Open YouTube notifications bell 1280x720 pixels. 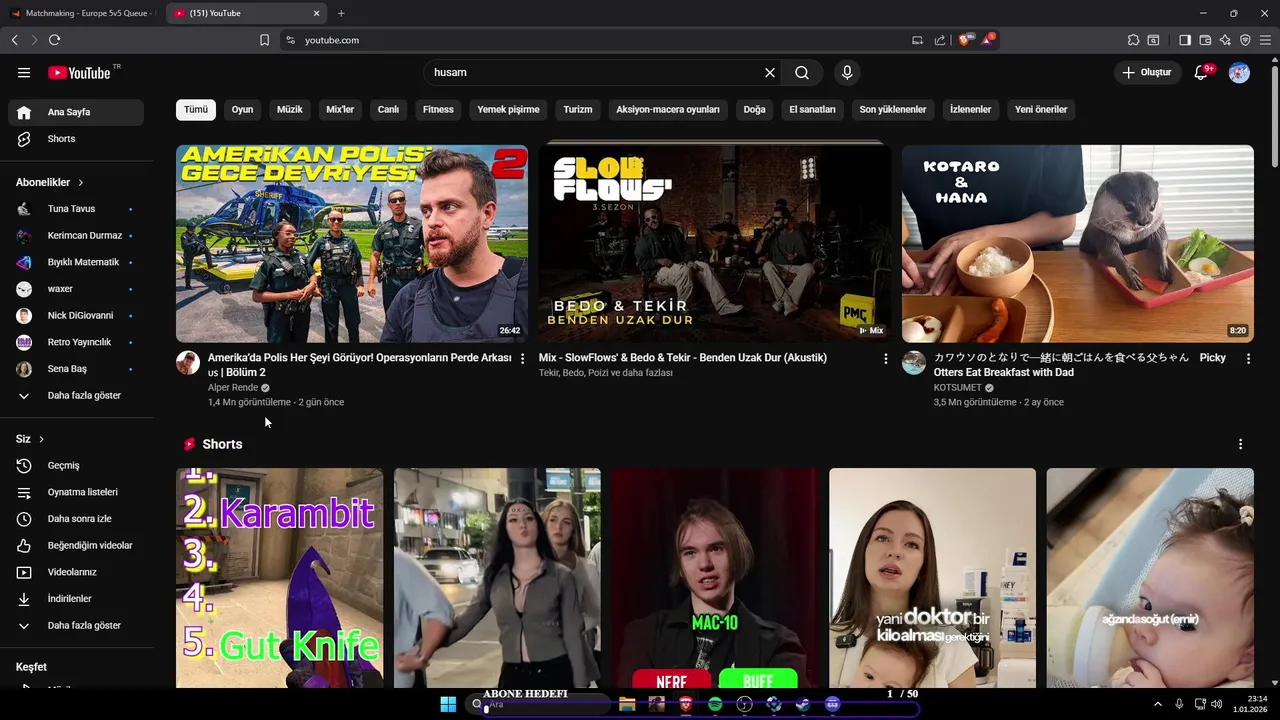click(1202, 73)
